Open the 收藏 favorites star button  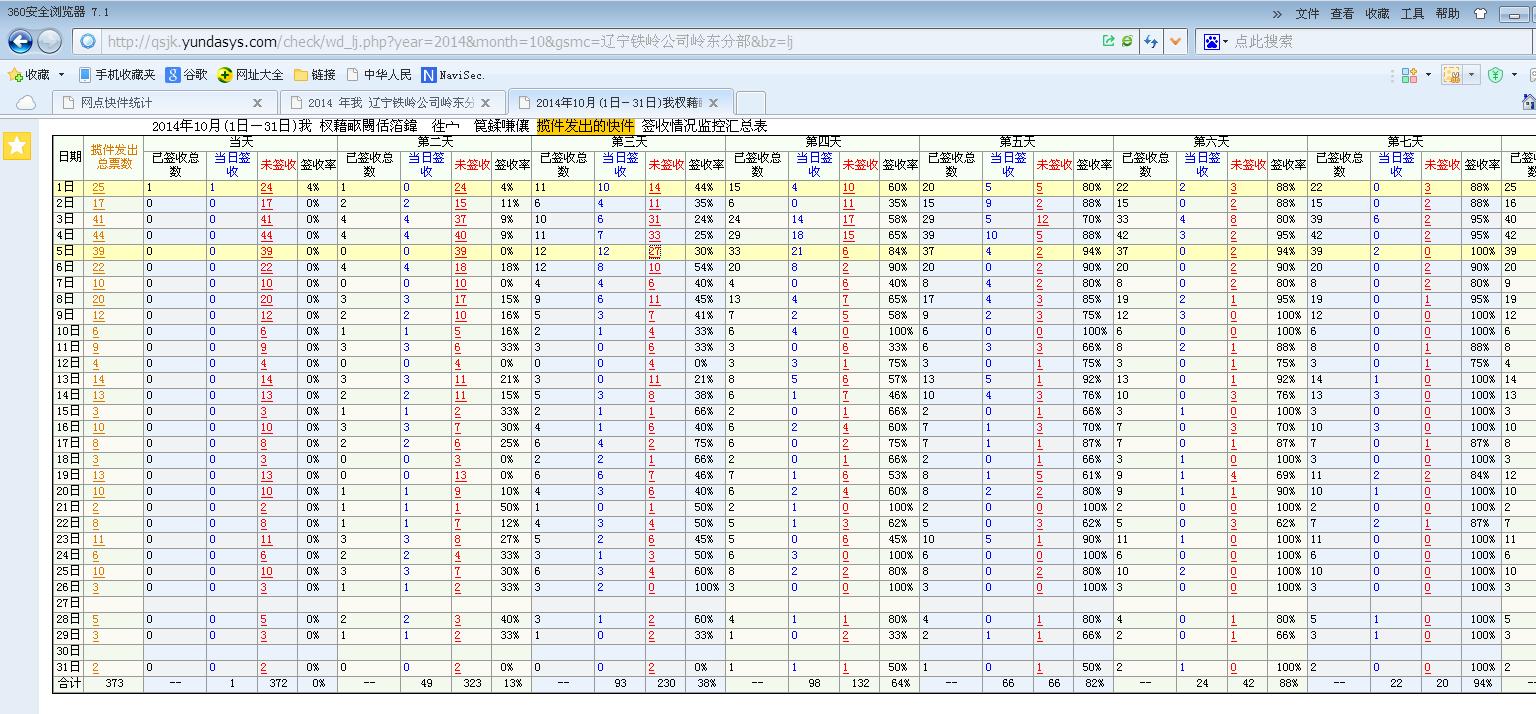click(28, 75)
